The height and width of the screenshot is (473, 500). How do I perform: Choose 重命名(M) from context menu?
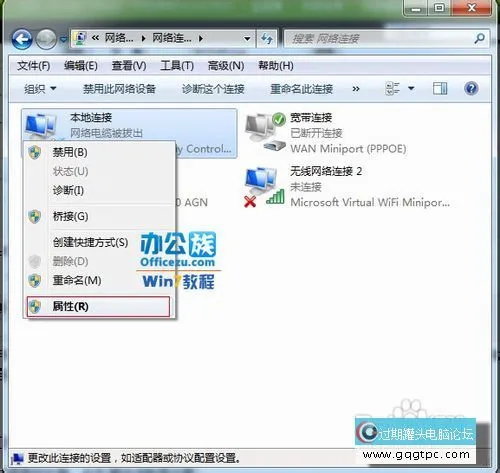coord(99,281)
